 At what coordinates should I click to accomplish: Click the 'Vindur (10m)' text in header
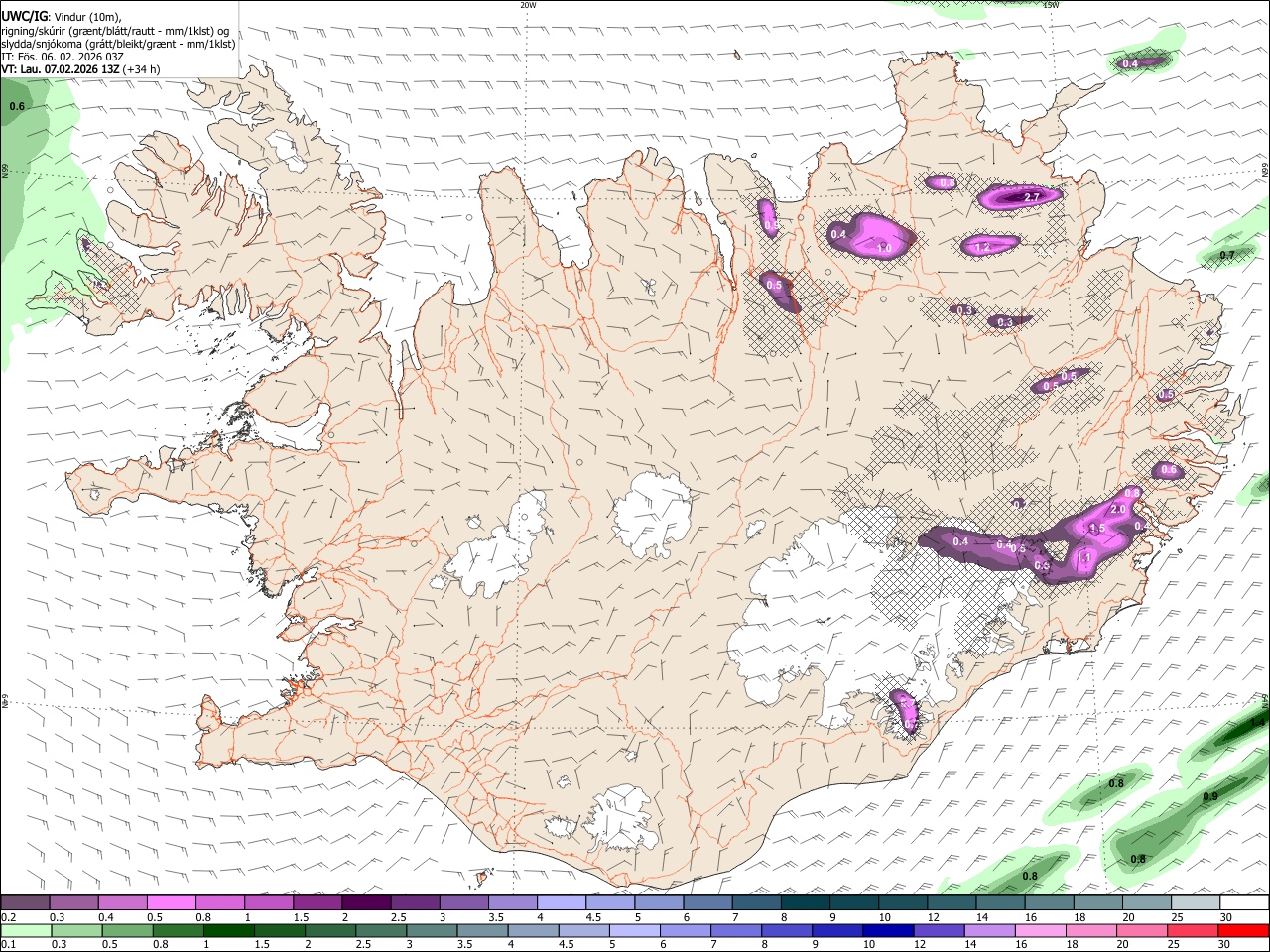click(x=86, y=17)
